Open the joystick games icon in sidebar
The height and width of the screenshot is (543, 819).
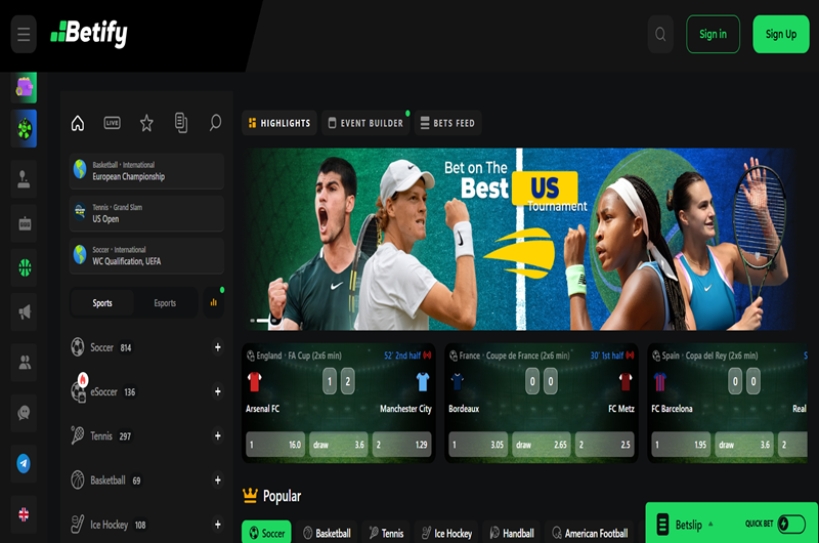tap(24, 179)
